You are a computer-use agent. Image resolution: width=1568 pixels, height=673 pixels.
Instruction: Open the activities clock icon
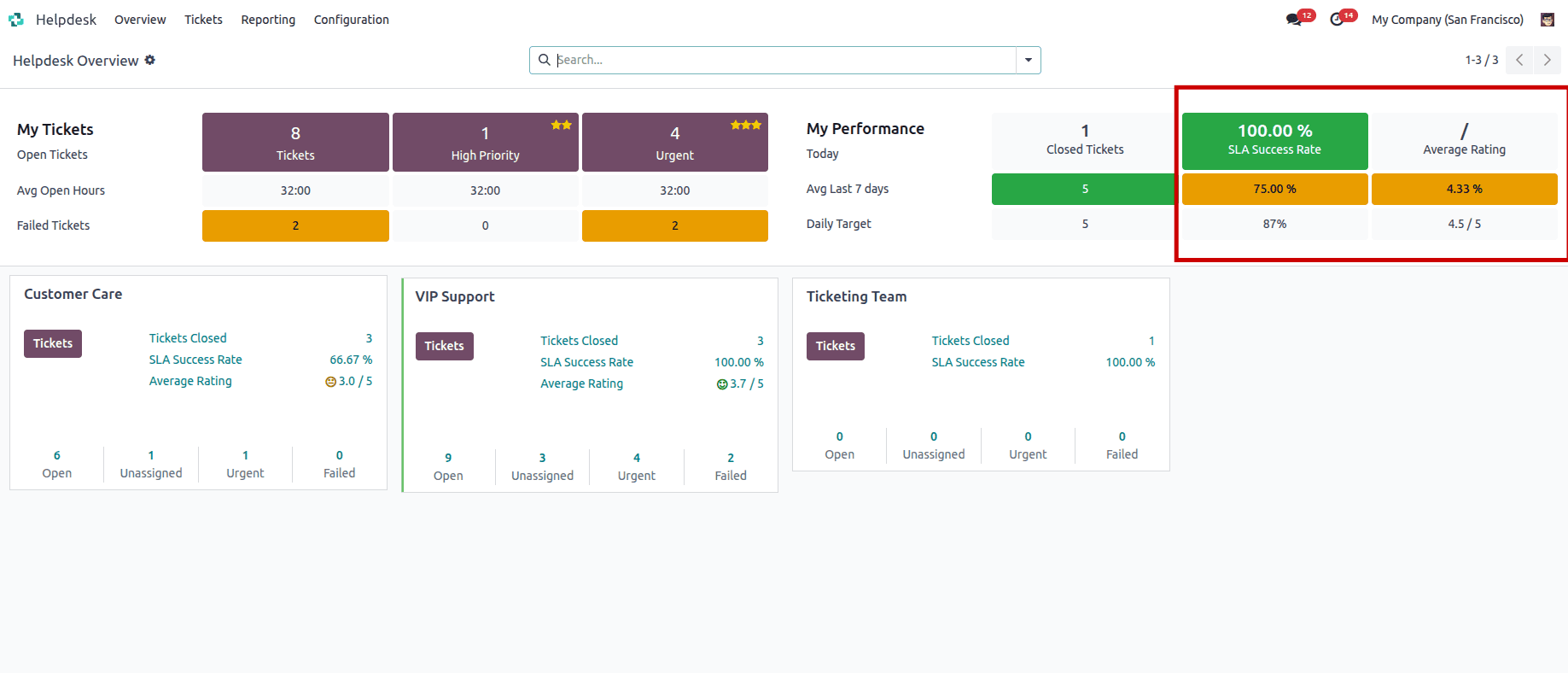pos(1337,20)
